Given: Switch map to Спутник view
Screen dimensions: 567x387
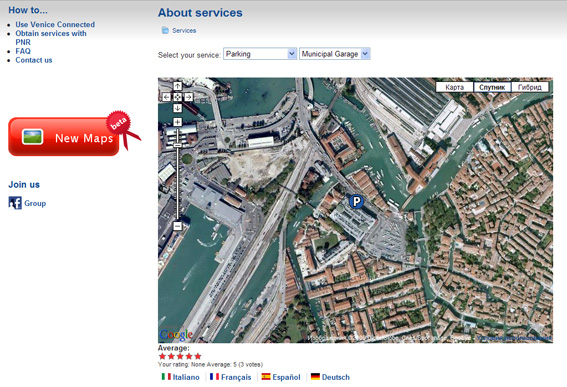Looking at the screenshot, I should pyautogui.click(x=492, y=87).
